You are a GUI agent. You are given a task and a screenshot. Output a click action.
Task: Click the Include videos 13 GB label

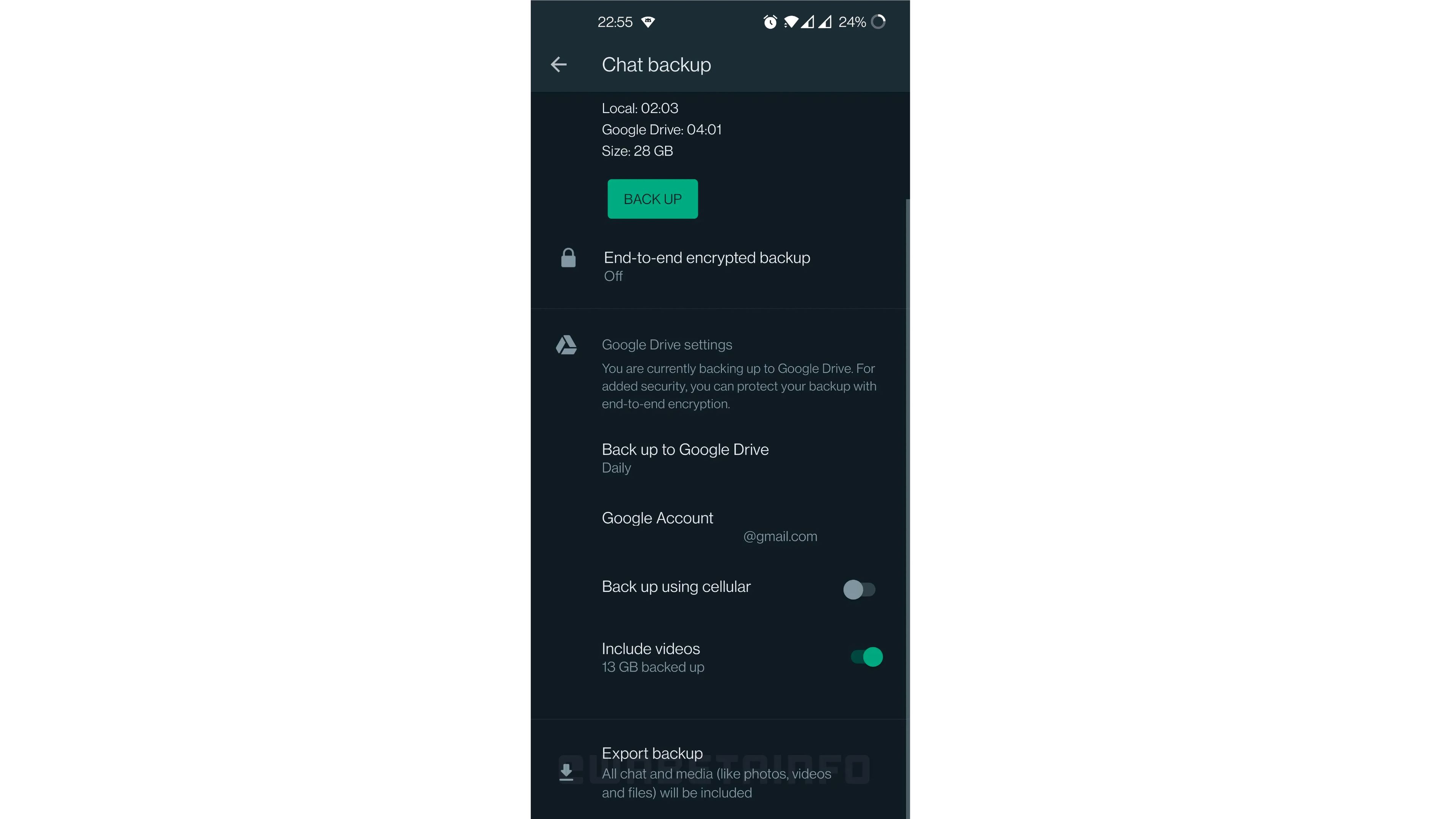click(651, 657)
